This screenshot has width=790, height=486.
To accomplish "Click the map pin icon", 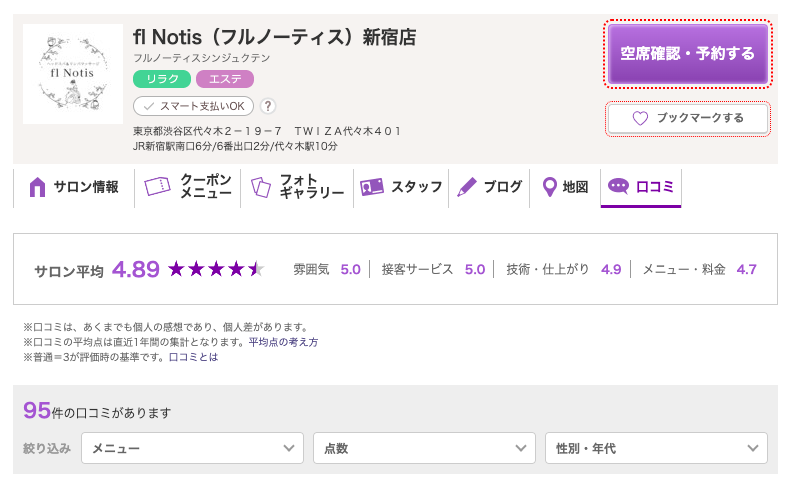I will (x=549, y=187).
